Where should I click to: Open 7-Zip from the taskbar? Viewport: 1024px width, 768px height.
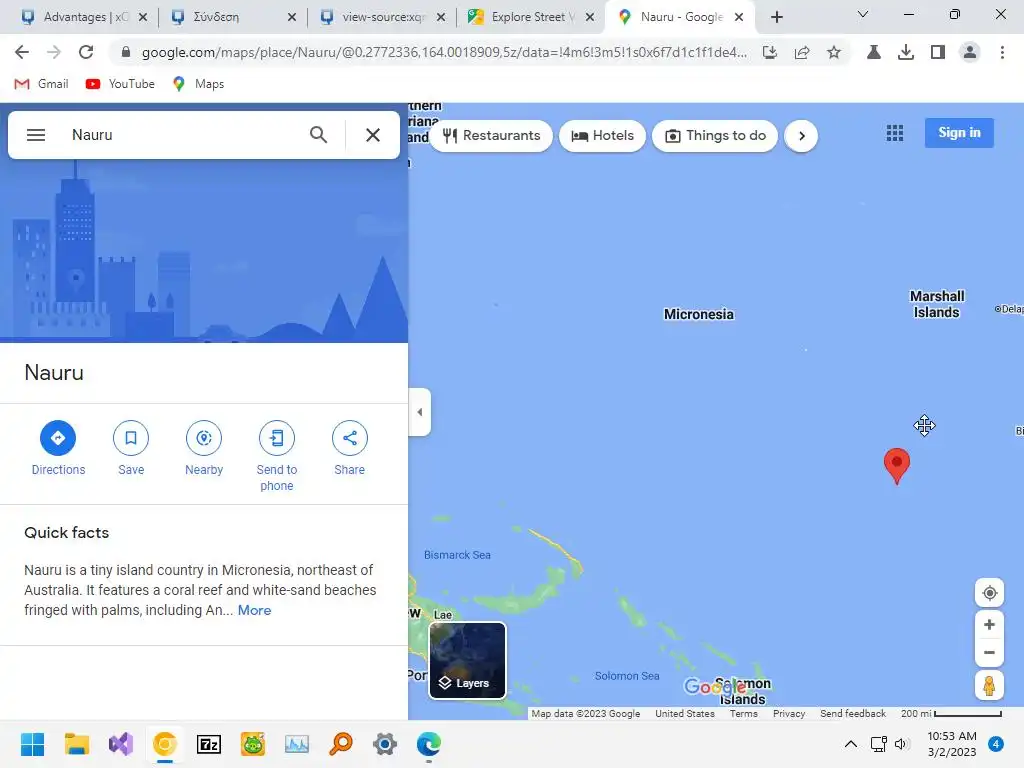(209, 744)
